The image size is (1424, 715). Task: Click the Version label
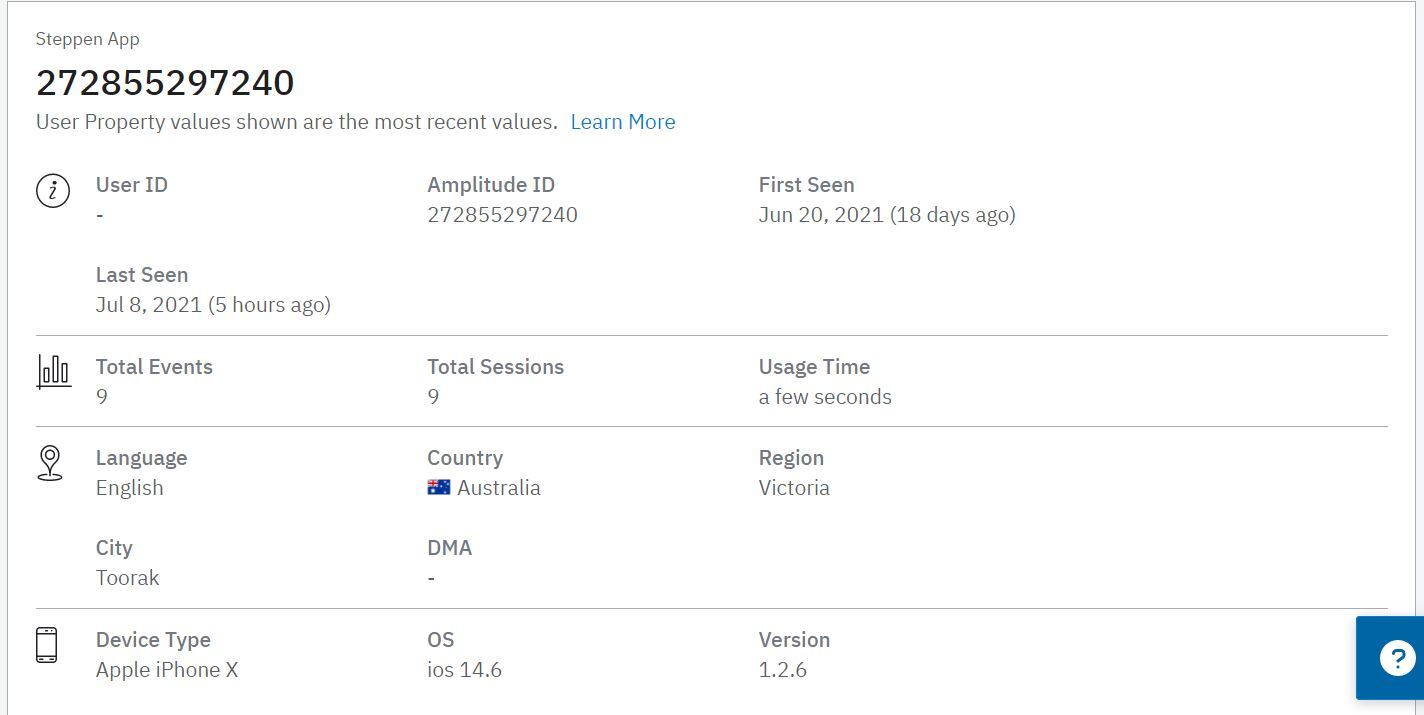click(x=795, y=640)
